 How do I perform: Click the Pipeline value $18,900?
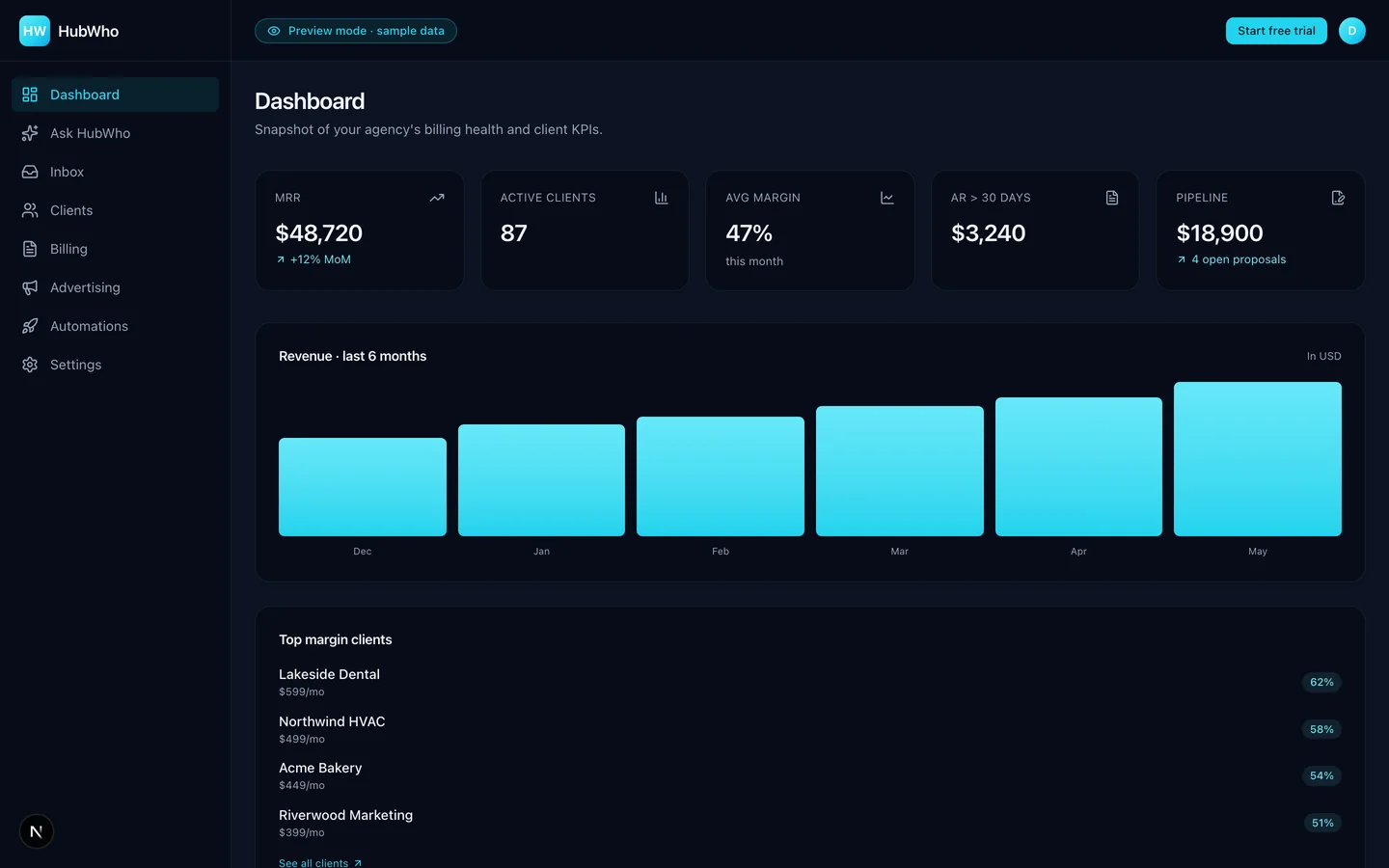(1220, 233)
